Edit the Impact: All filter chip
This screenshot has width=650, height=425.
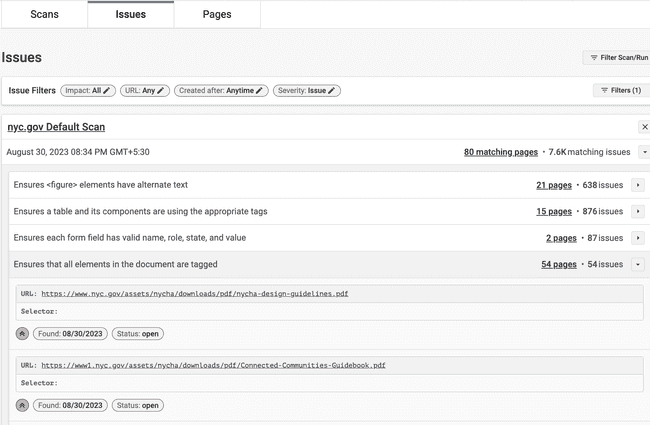pyautogui.click(x=87, y=90)
